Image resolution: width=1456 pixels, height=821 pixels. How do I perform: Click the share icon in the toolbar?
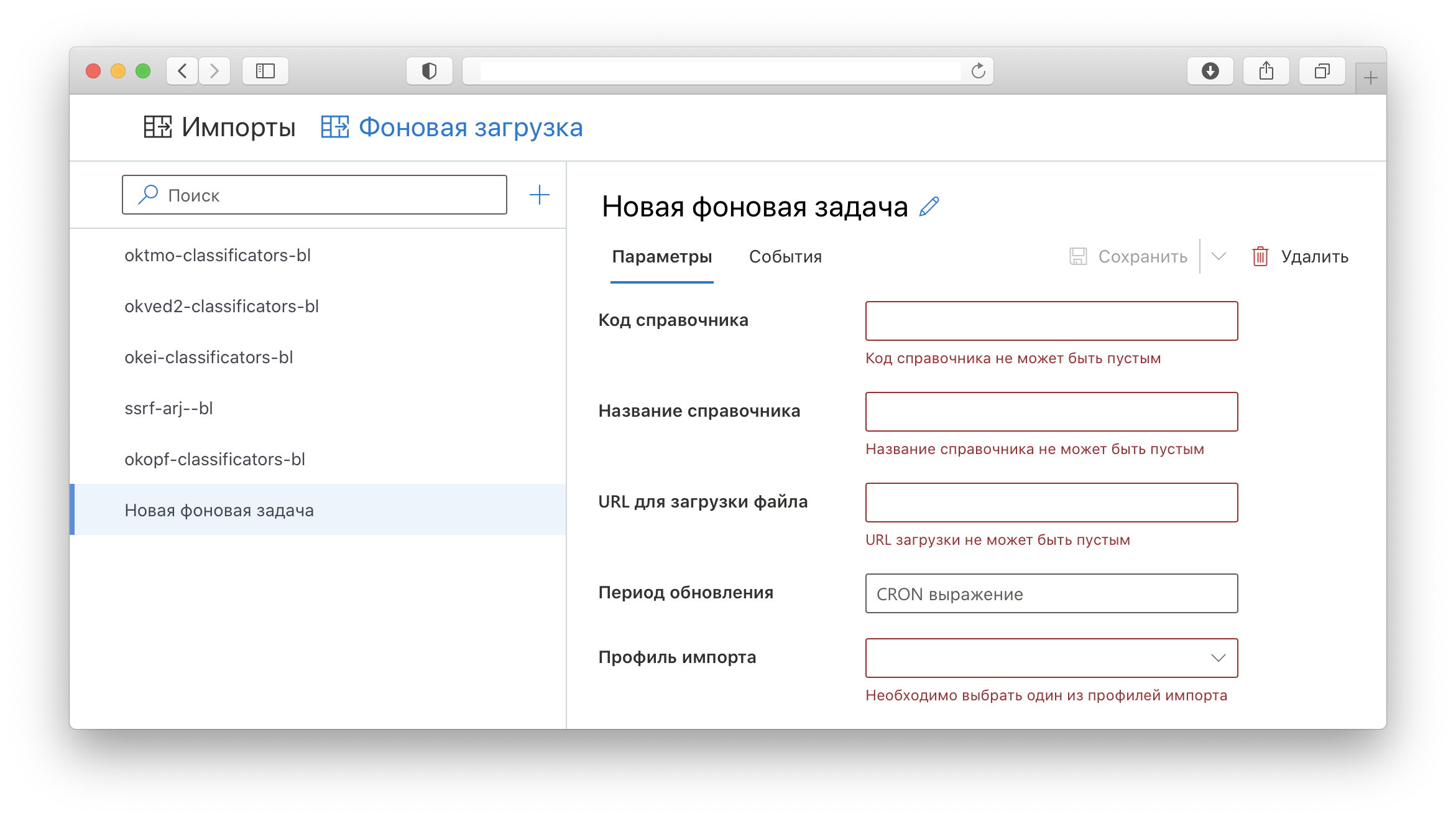1266,71
